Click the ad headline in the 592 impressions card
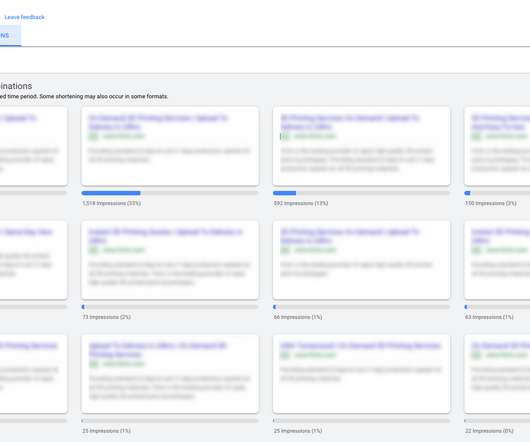Image resolution: width=530 pixels, height=442 pixels. point(350,122)
